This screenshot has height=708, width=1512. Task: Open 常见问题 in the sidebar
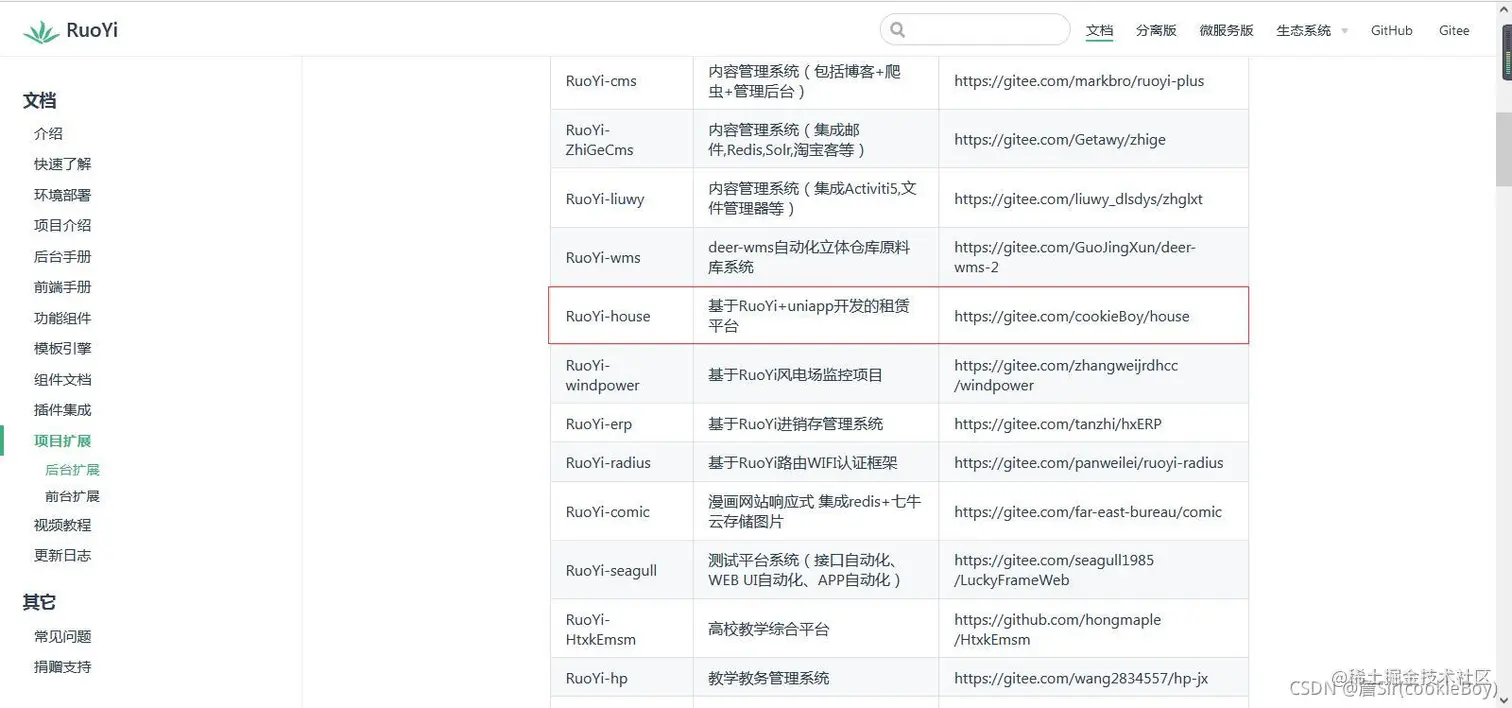point(62,636)
